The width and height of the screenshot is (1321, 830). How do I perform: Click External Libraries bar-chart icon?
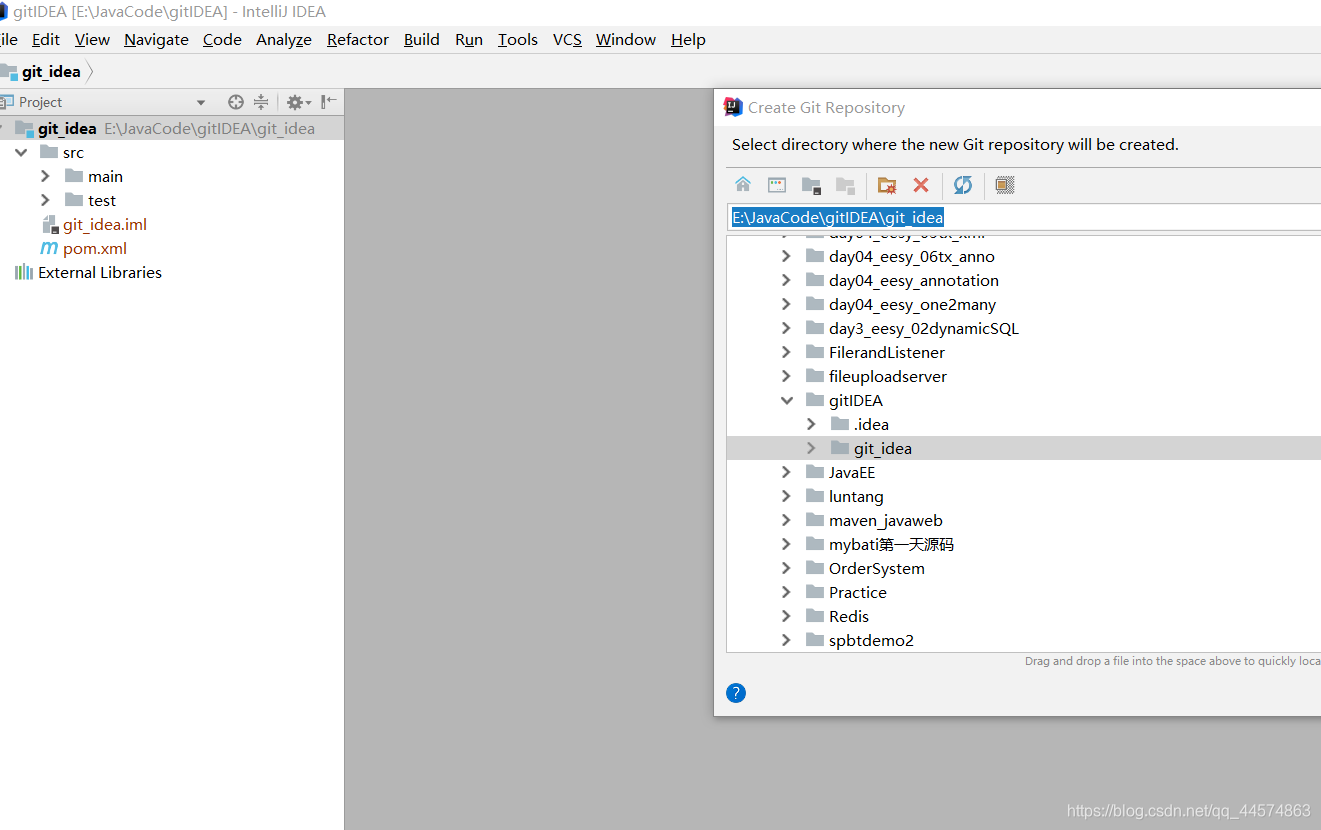point(24,272)
